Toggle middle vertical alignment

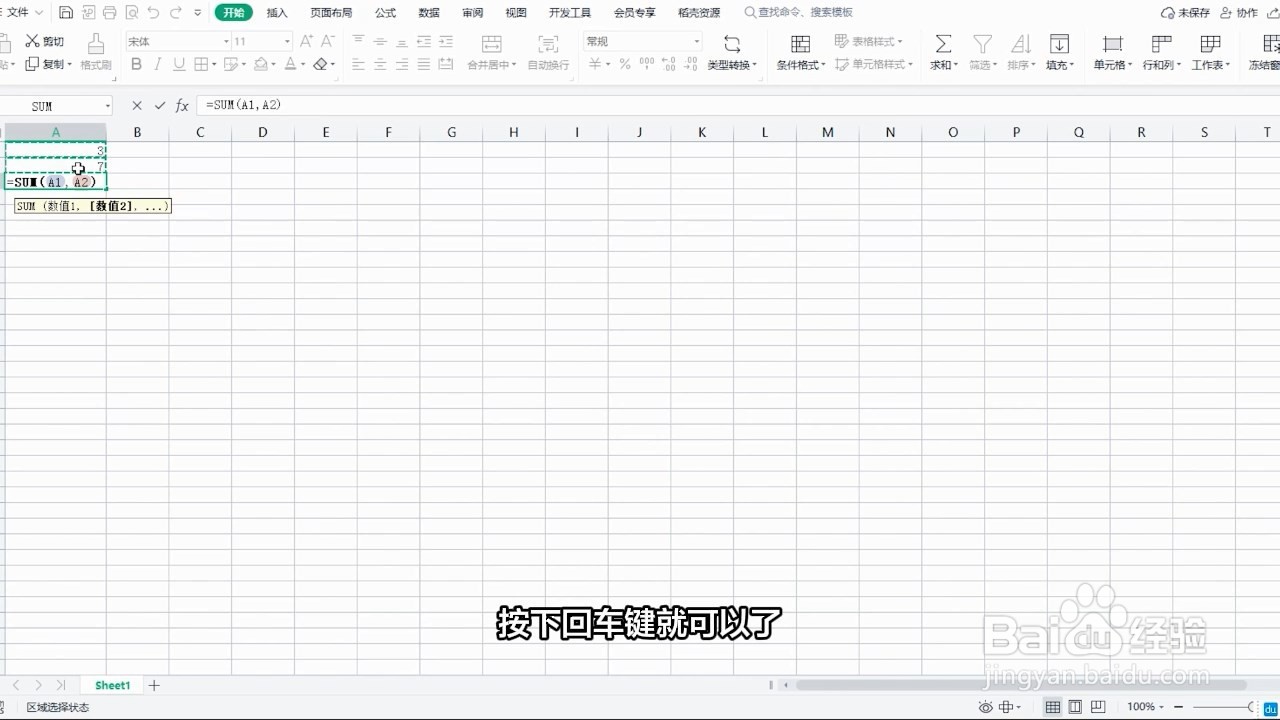tap(380, 41)
